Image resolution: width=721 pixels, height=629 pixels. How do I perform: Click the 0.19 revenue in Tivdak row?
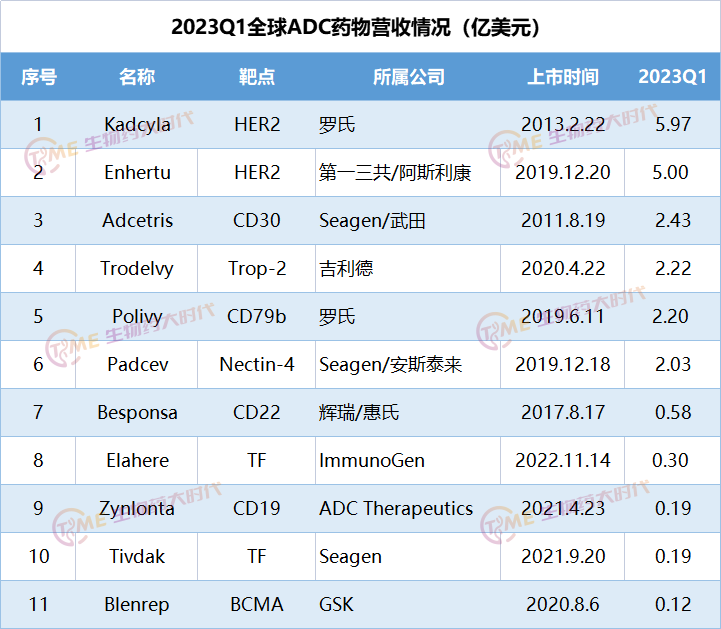point(673,556)
